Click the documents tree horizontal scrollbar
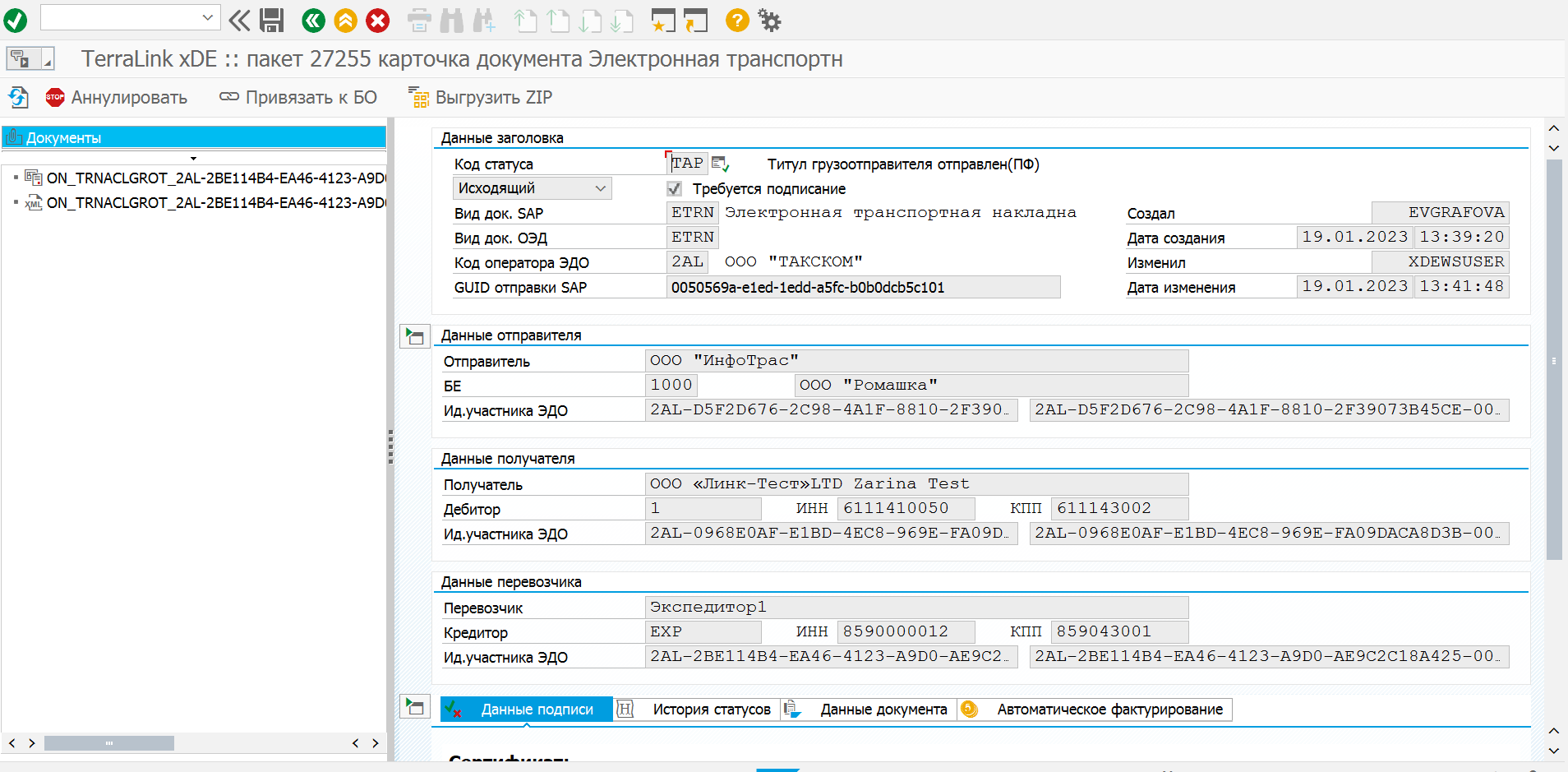The height and width of the screenshot is (772, 1568). pyautogui.click(x=109, y=743)
